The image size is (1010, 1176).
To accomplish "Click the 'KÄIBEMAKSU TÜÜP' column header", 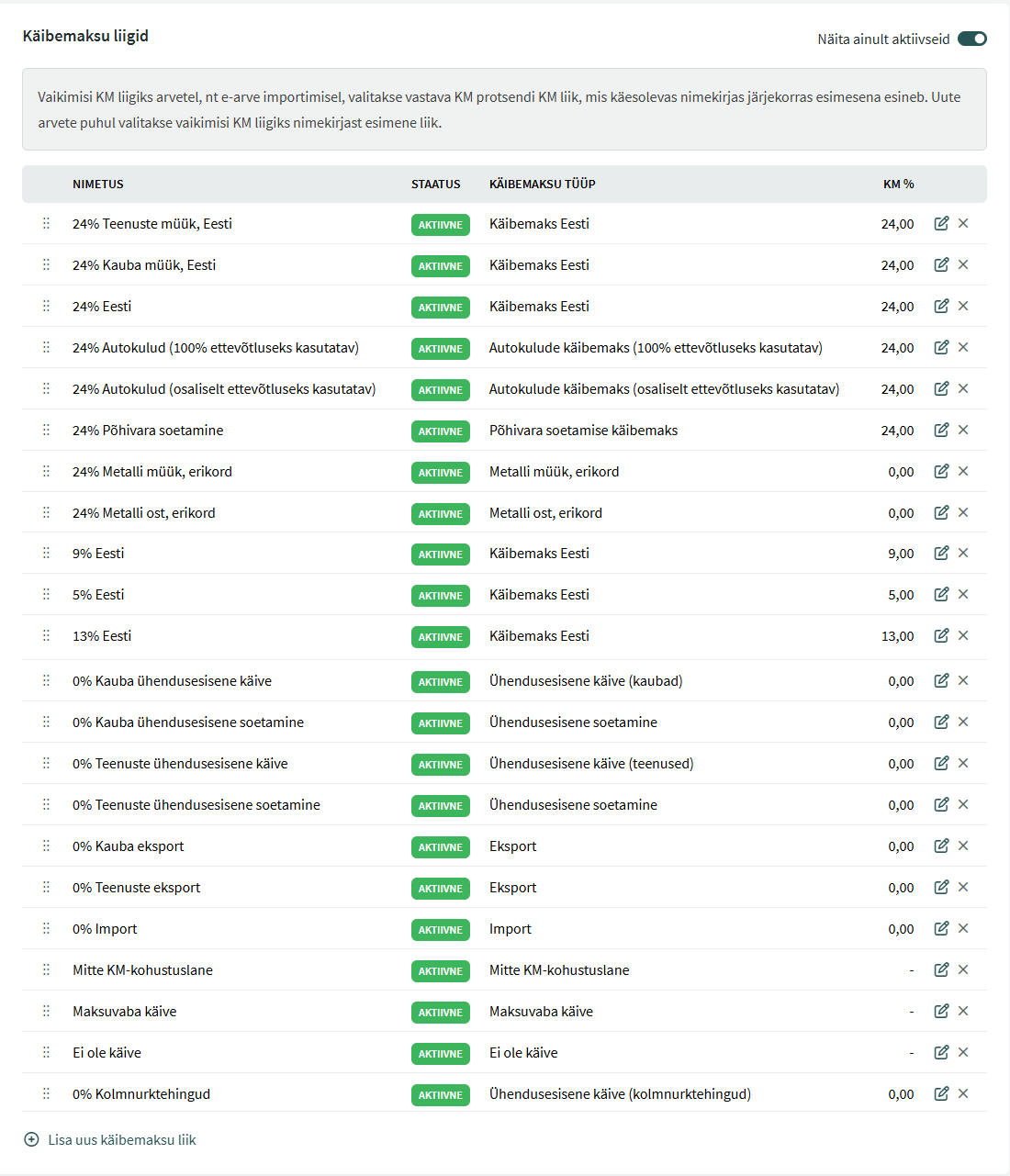I will point(542,185).
